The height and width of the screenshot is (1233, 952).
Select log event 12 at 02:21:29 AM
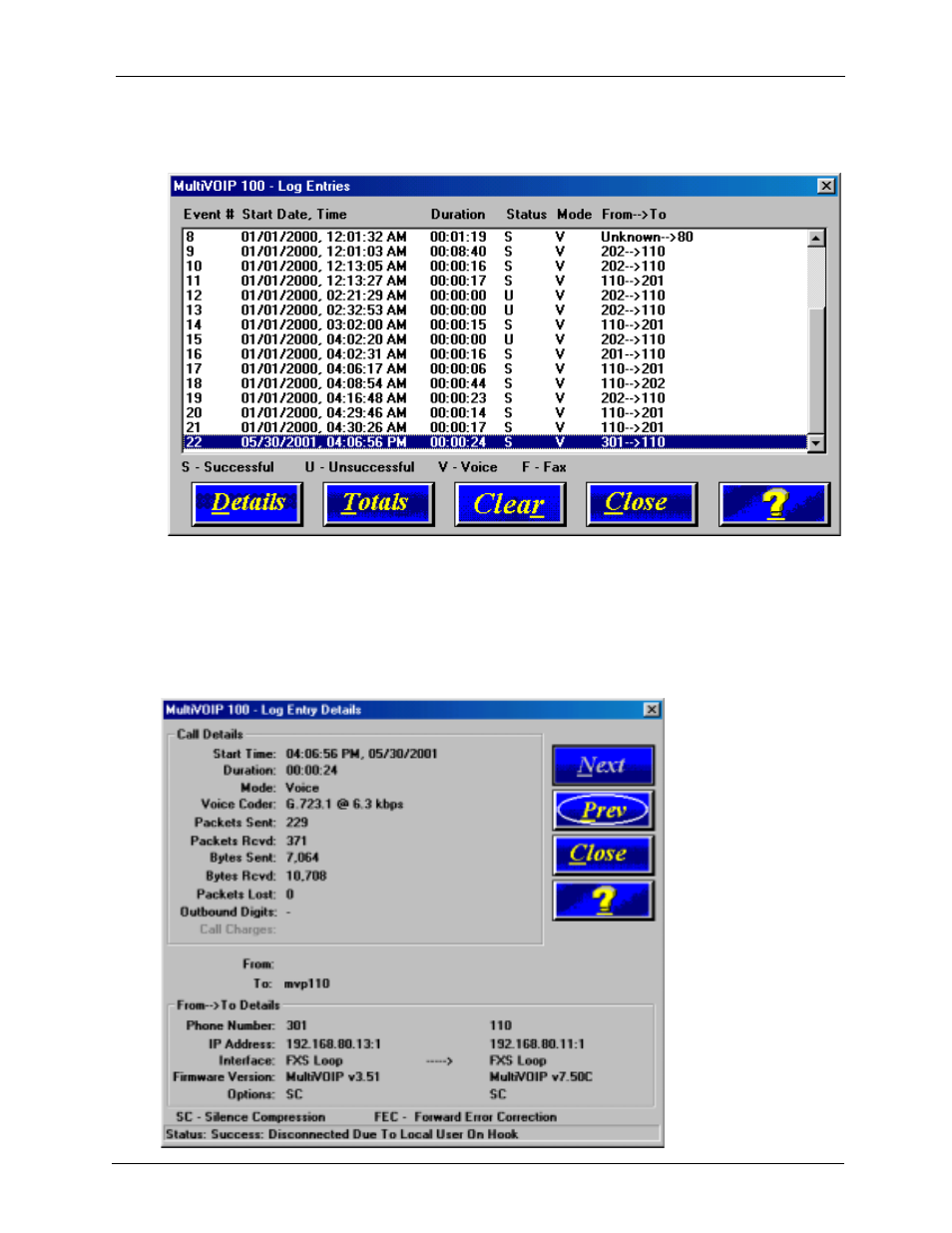pos(495,296)
